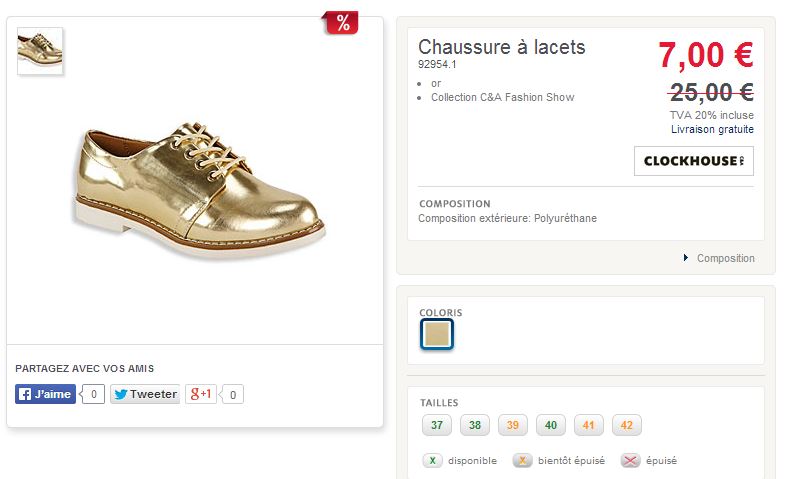
Task: Expand the Composition section
Action: (720, 258)
